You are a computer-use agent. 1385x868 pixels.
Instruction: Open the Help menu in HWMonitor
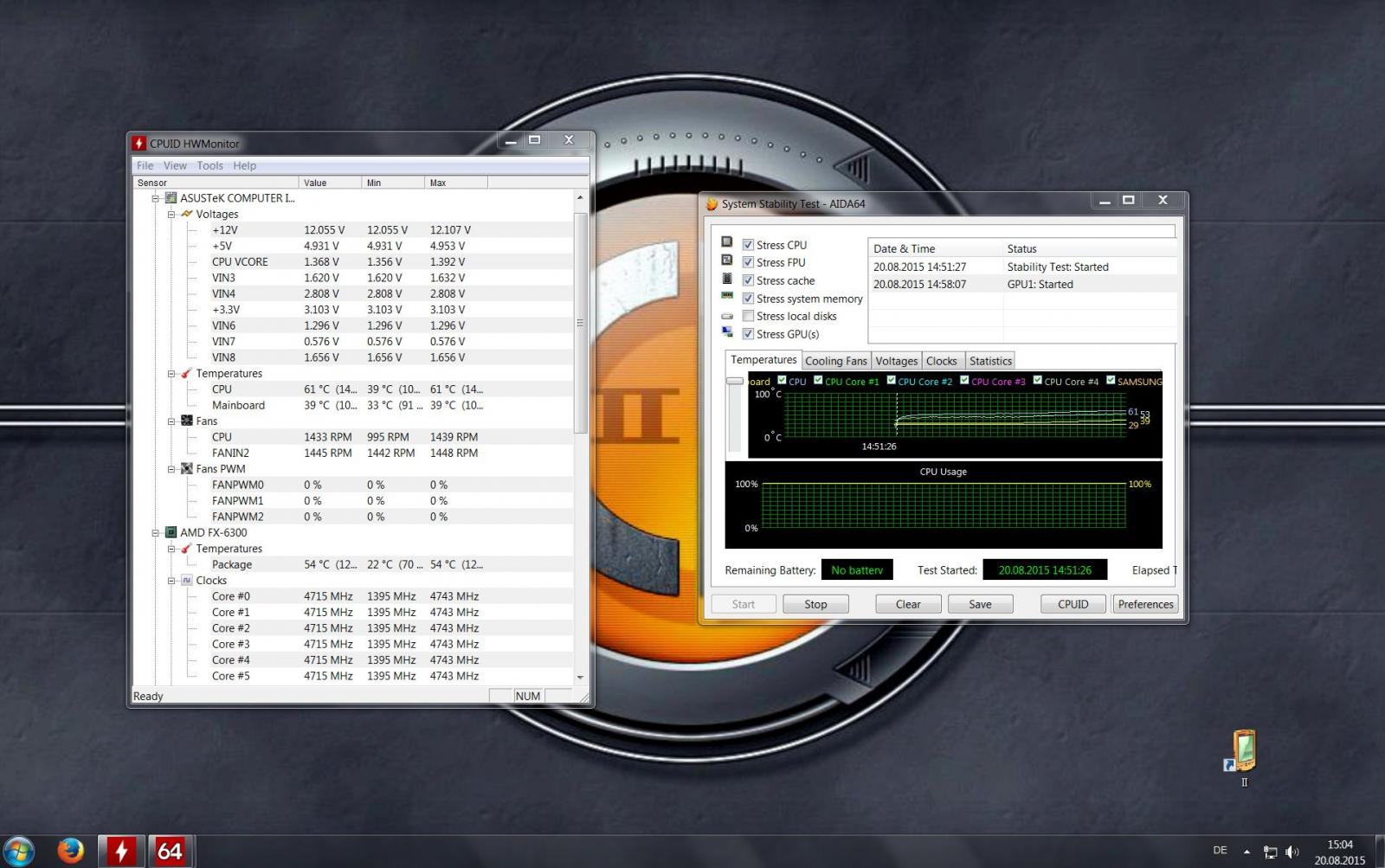coord(245,165)
